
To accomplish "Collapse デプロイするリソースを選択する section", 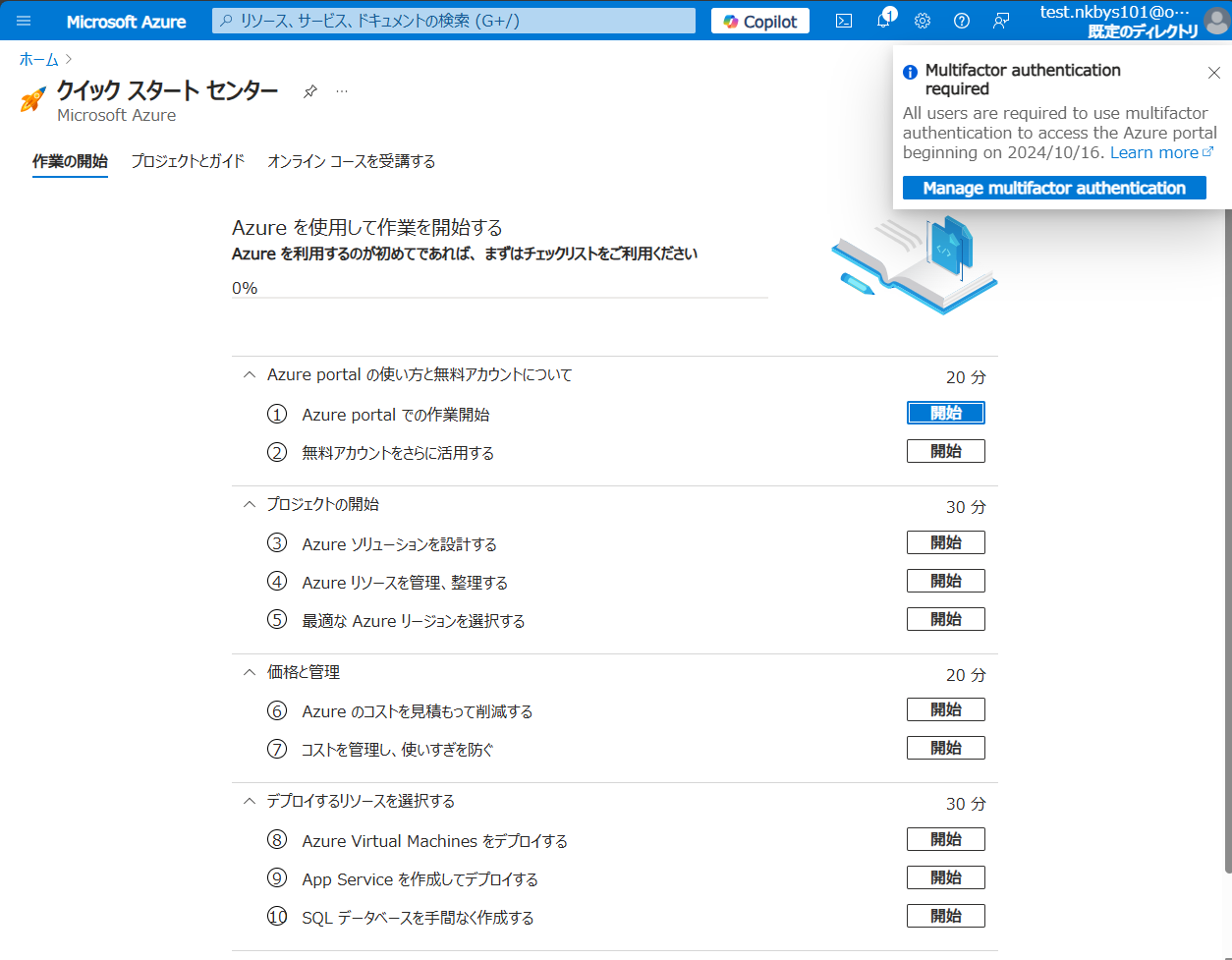I will click(249, 801).
